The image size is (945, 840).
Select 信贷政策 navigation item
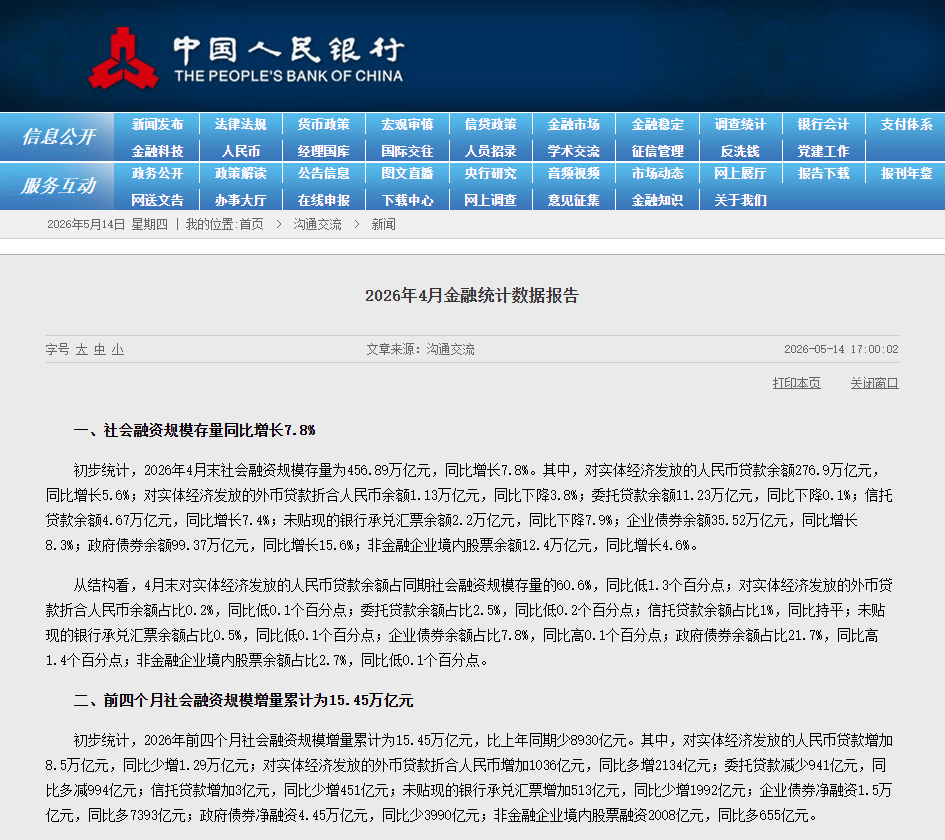tap(491, 124)
